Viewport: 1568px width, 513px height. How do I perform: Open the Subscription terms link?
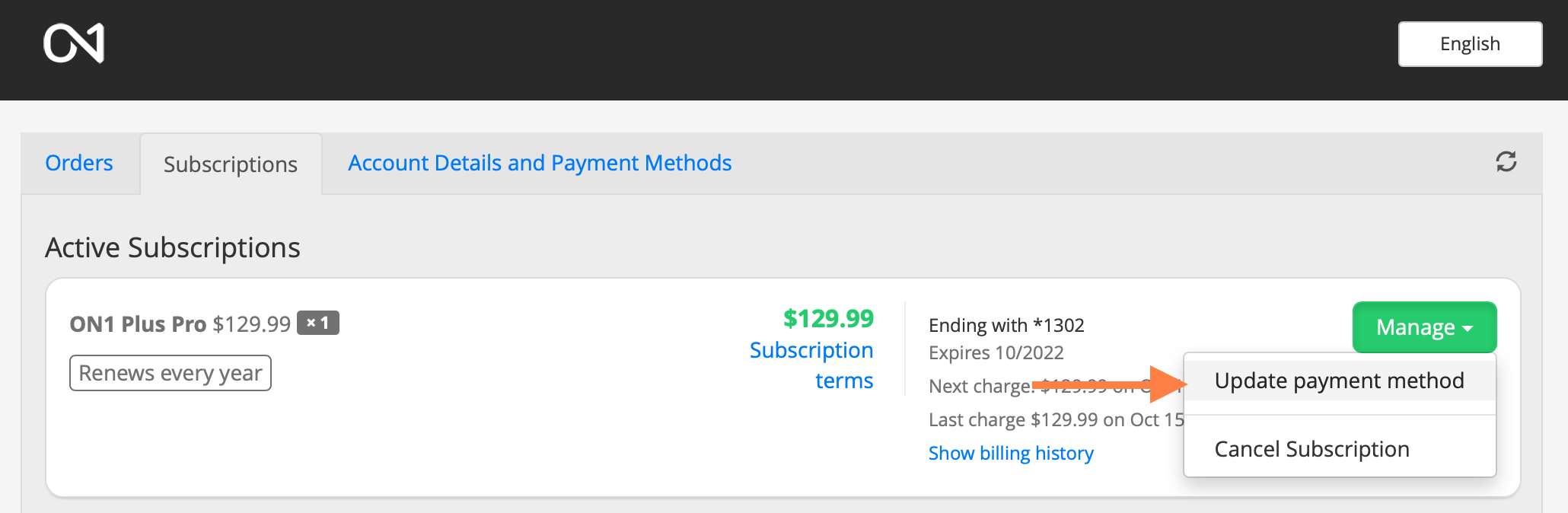click(x=811, y=365)
